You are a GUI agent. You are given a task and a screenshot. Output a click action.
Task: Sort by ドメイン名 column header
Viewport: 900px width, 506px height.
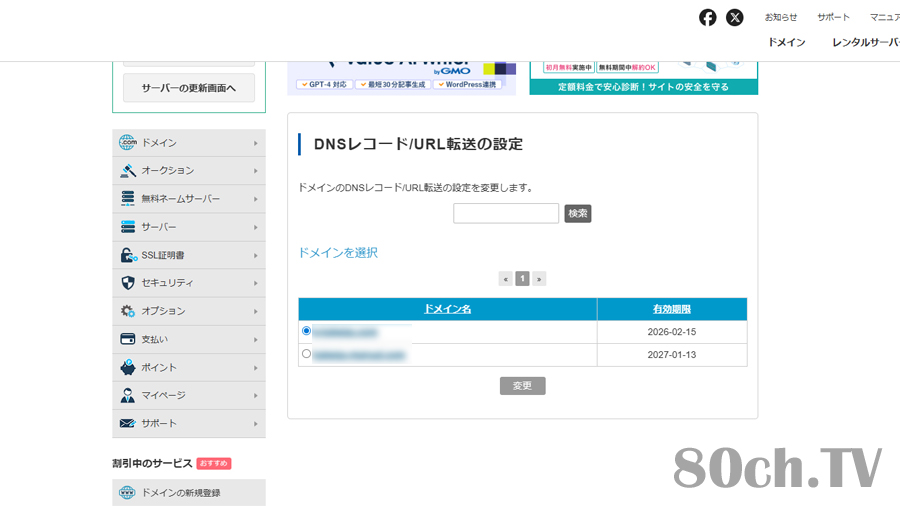tap(447, 309)
